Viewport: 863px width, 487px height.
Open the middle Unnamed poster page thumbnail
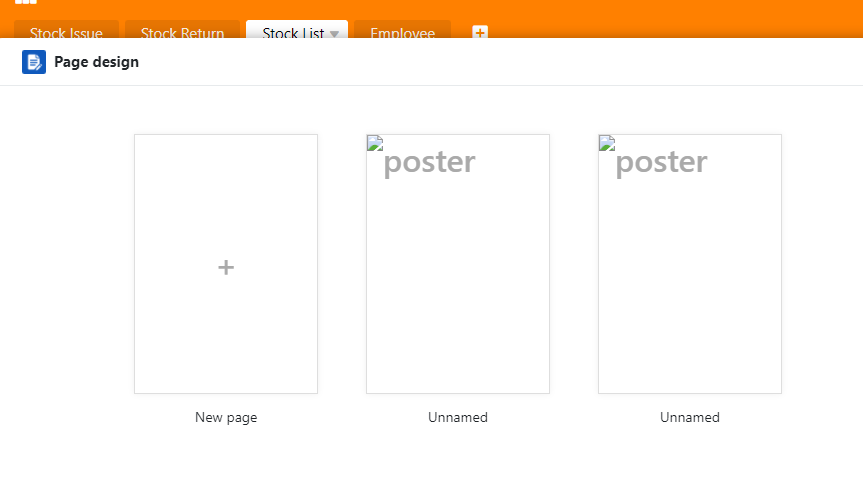pyautogui.click(x=458, y=280)
